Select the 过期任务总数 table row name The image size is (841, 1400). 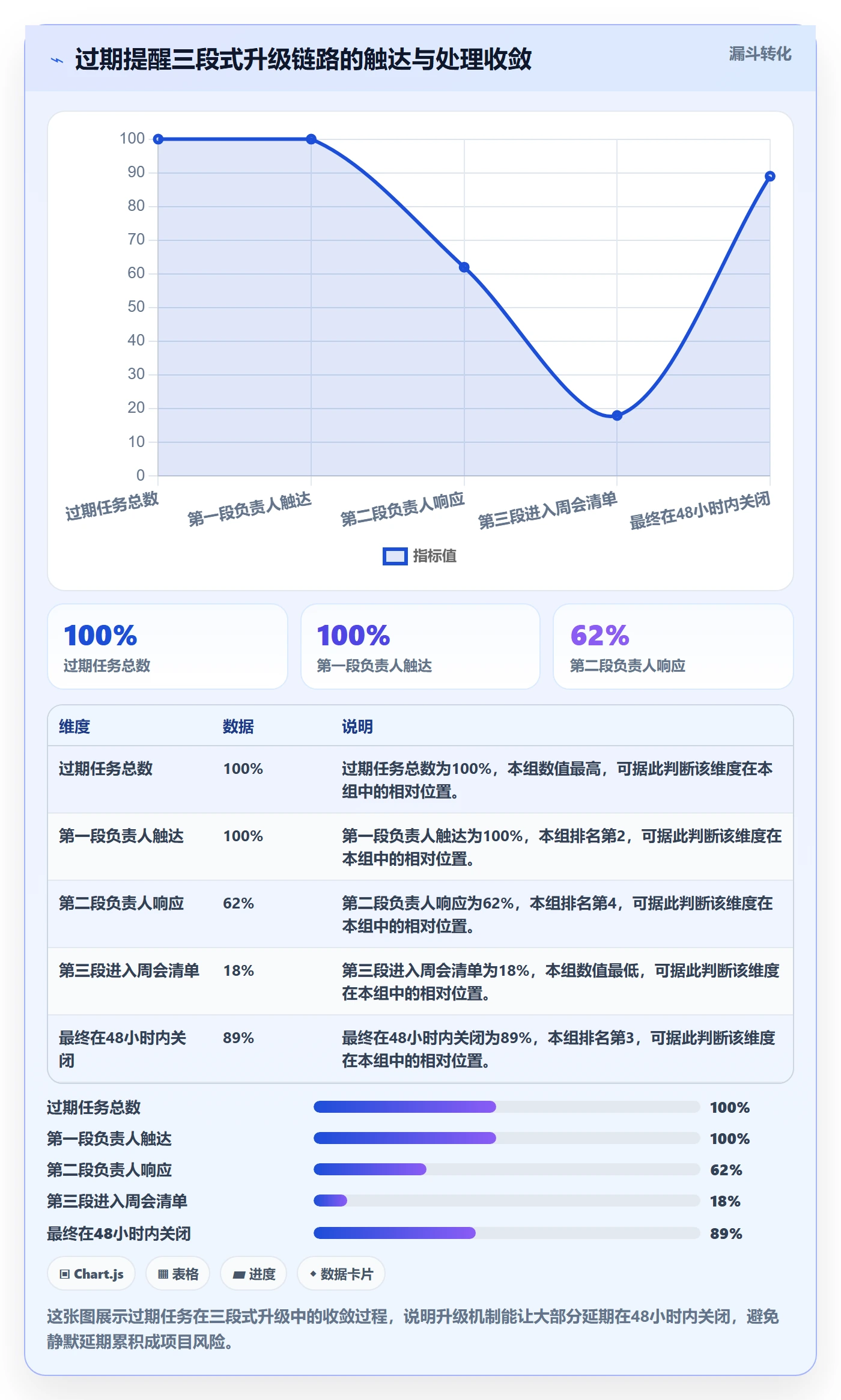(106, 768)
